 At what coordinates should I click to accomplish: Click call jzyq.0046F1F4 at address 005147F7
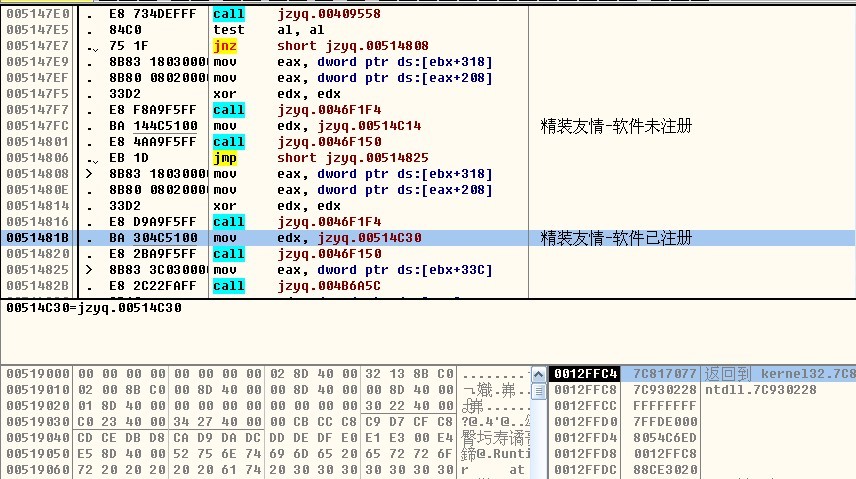[x=297, y=110]
